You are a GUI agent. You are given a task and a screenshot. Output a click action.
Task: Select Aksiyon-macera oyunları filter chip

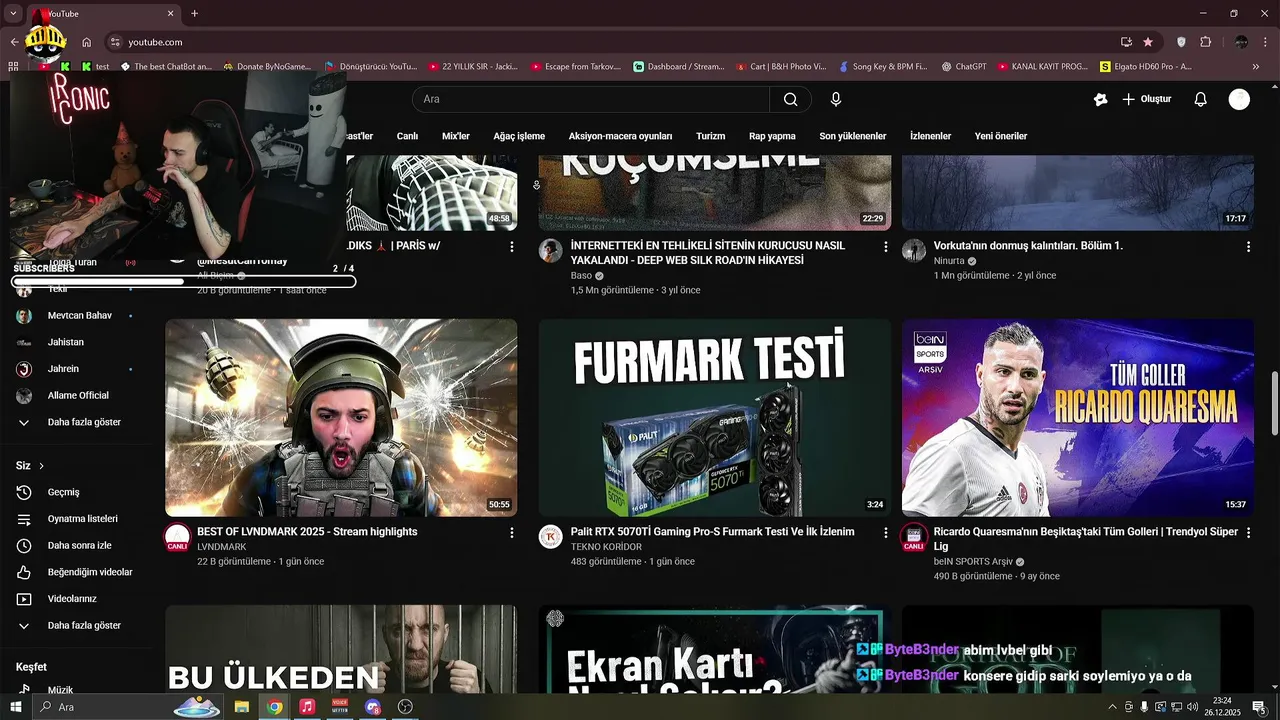(620, 136)
